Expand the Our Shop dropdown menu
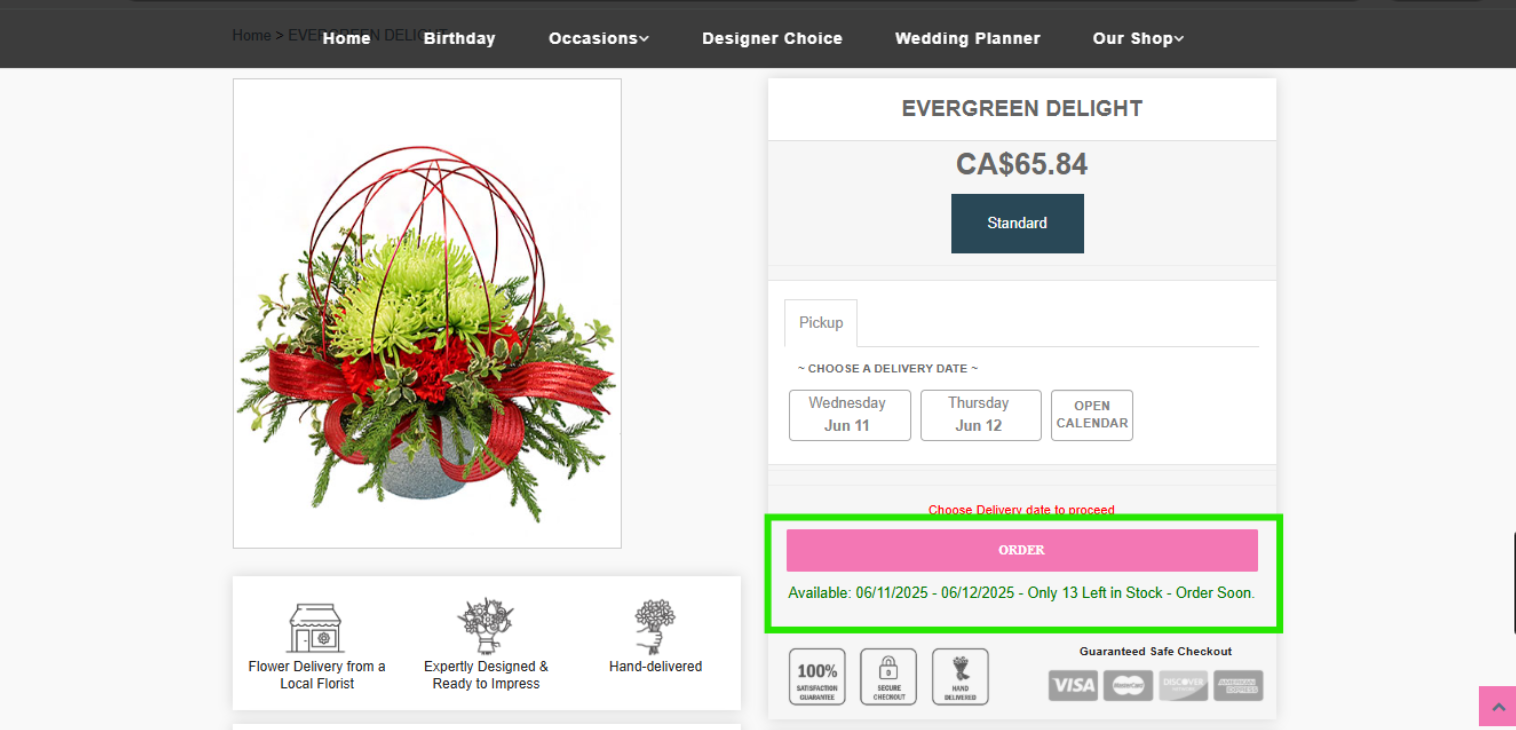 (x=1138, y=38)
